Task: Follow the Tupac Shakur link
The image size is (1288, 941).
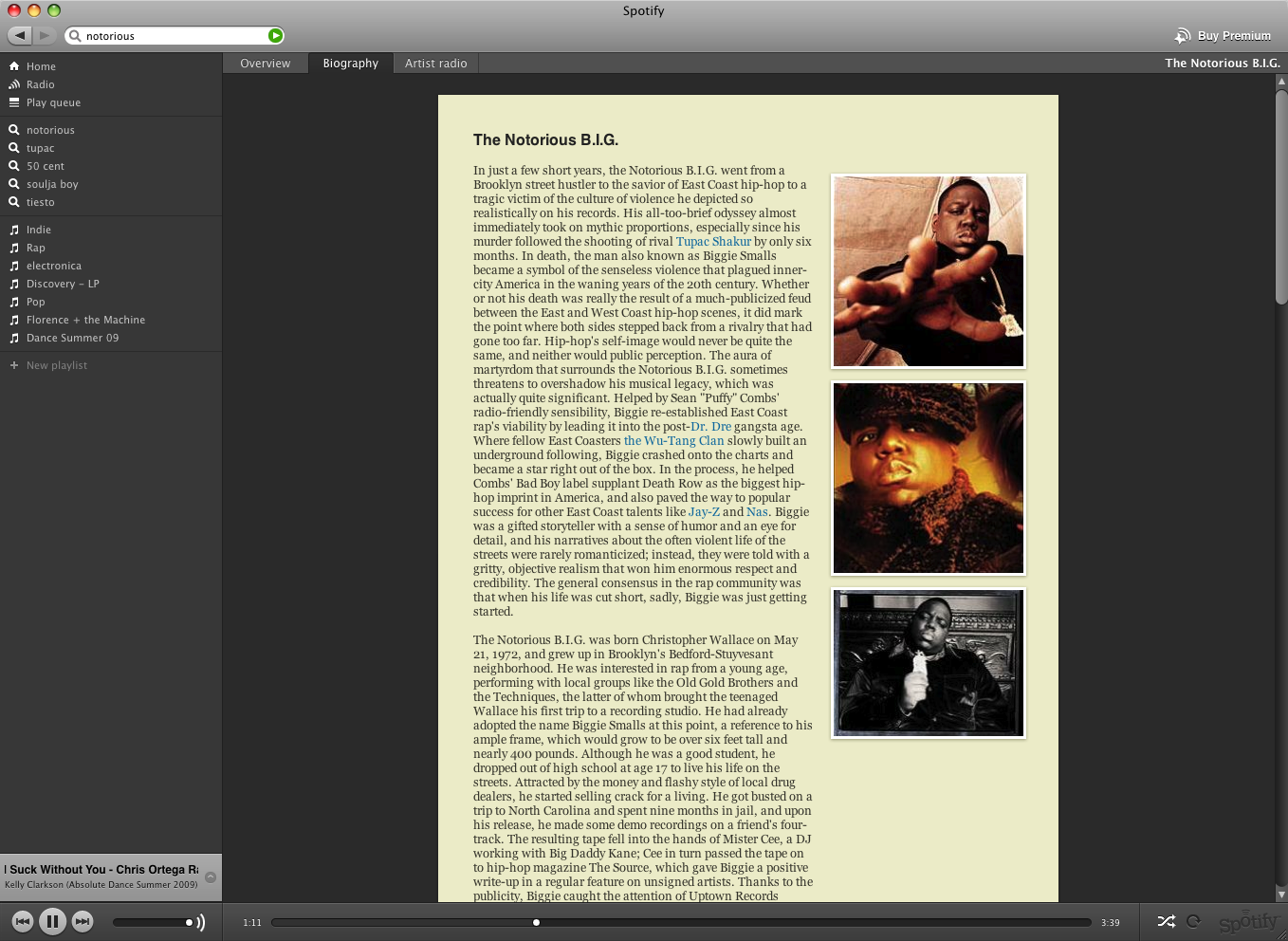Action: tap(713, 242)
